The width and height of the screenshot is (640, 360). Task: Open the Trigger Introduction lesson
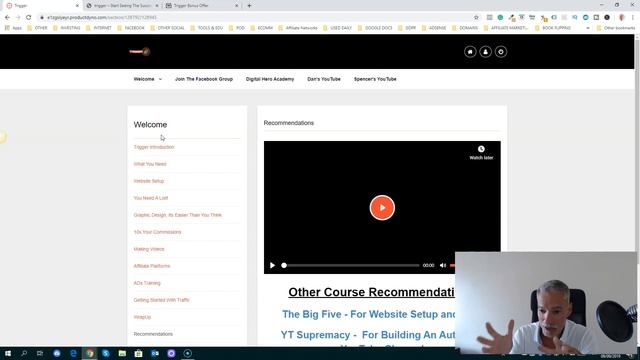[x=154, y=147]
